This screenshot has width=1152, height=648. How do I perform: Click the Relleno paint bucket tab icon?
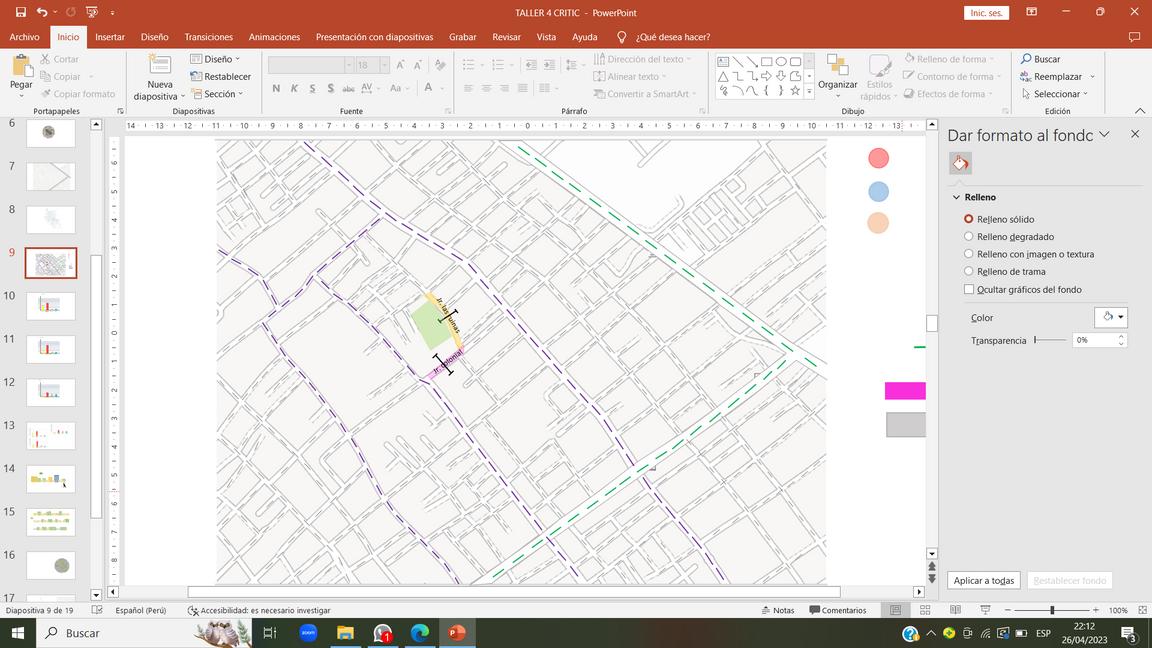(x=960, y=163)
